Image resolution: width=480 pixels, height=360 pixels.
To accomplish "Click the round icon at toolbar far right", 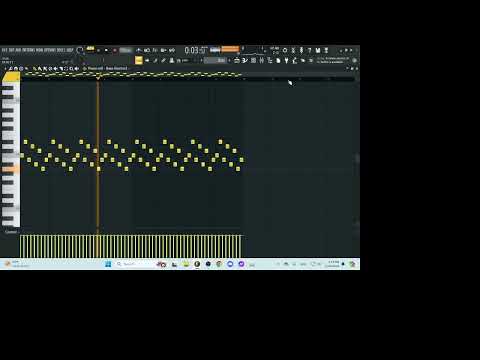I will click(354, 60).
